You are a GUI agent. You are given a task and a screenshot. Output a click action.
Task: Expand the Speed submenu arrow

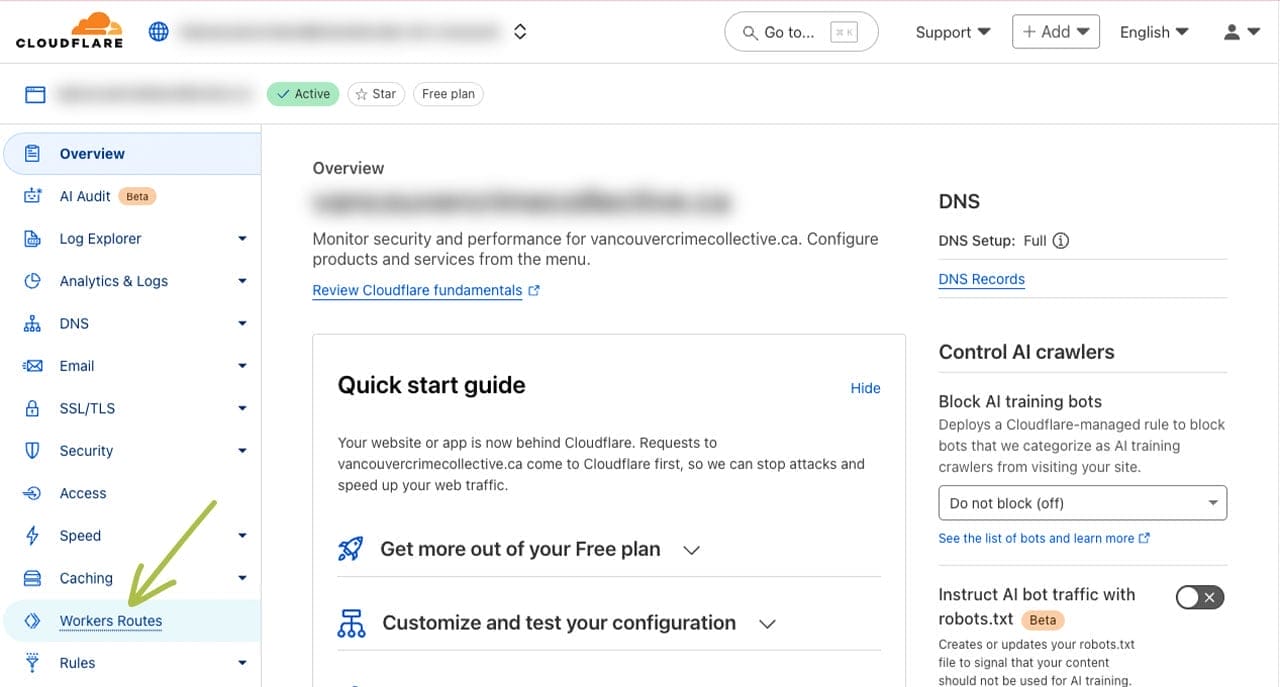point(242,536)
